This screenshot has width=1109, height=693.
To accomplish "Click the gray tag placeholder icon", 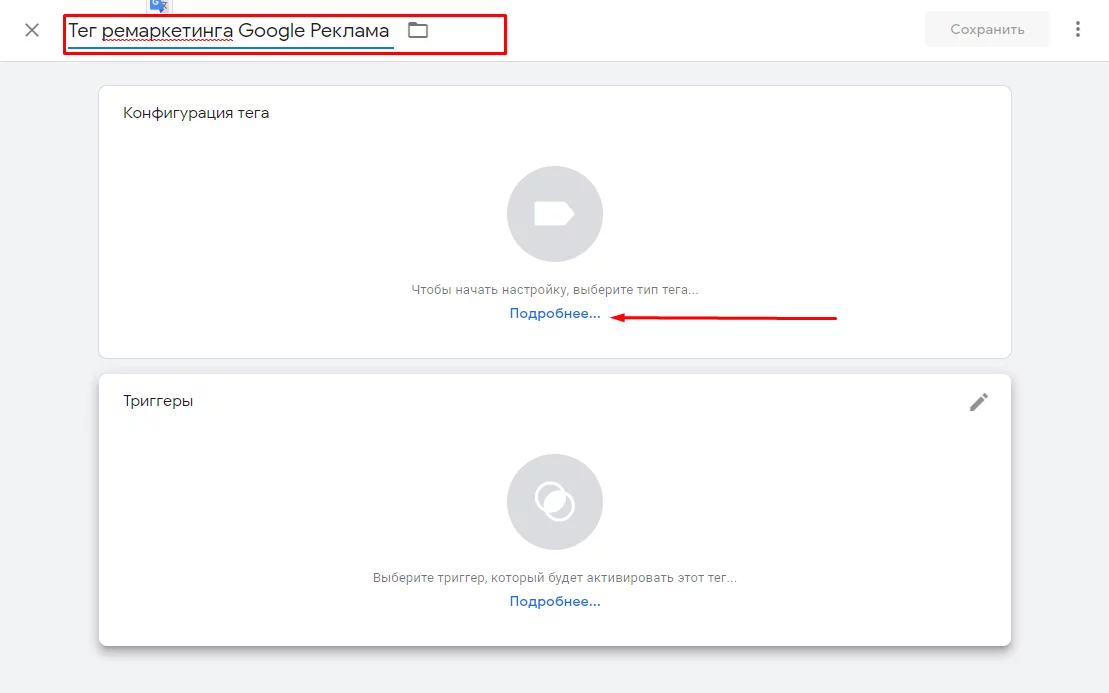I will tap(554, 214).
